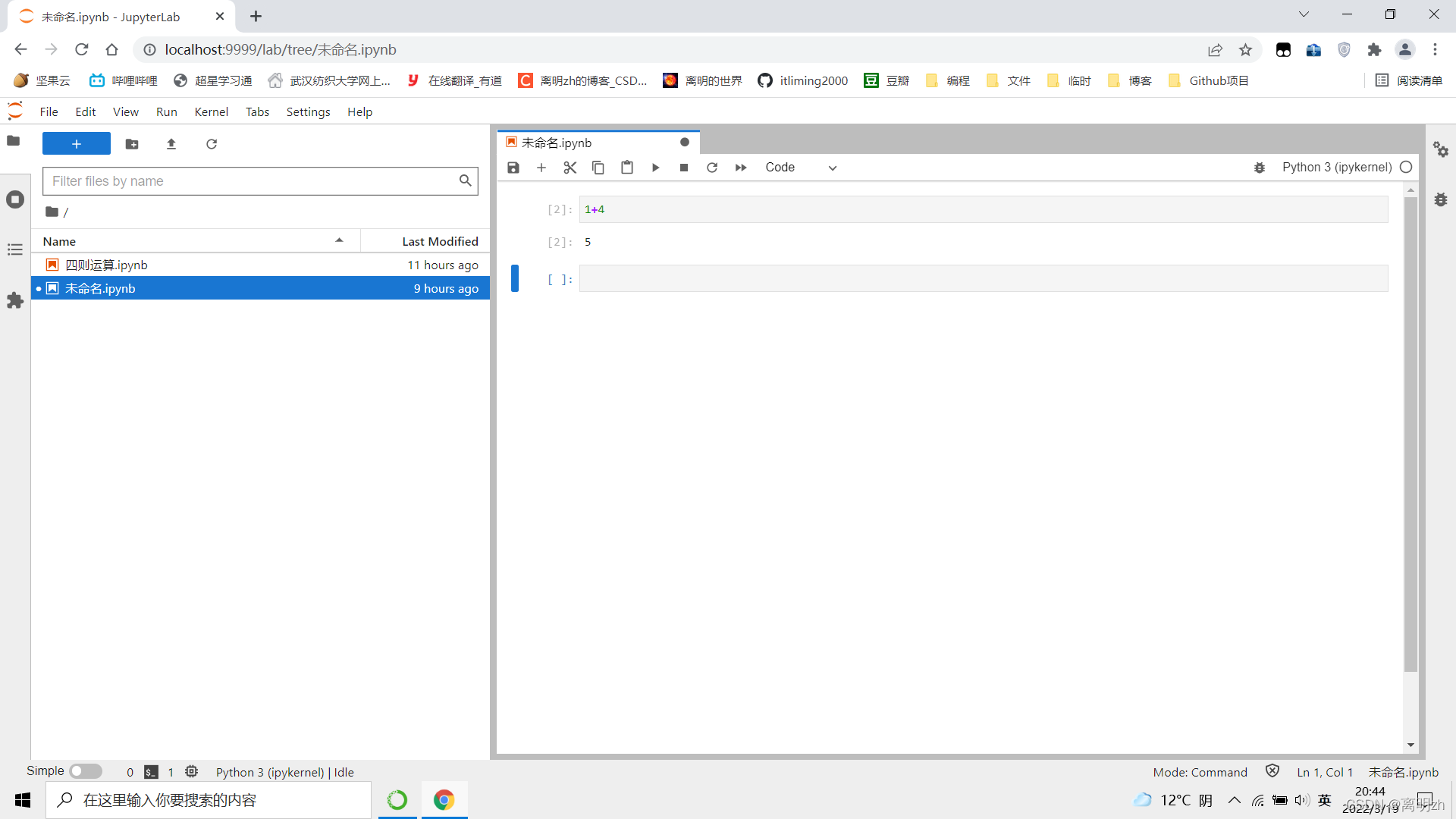Expand the Windows system tray hidden icons
1456x819 pixels.
(x=1235, y=800)
